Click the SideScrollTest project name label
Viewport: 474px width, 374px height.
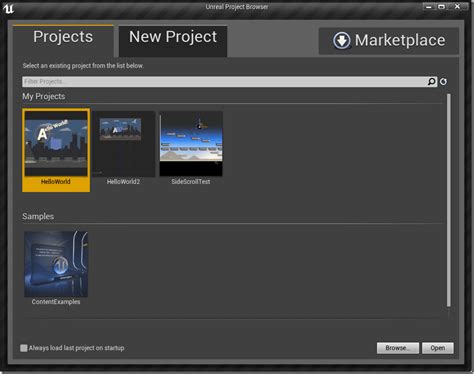coord(191,182)
